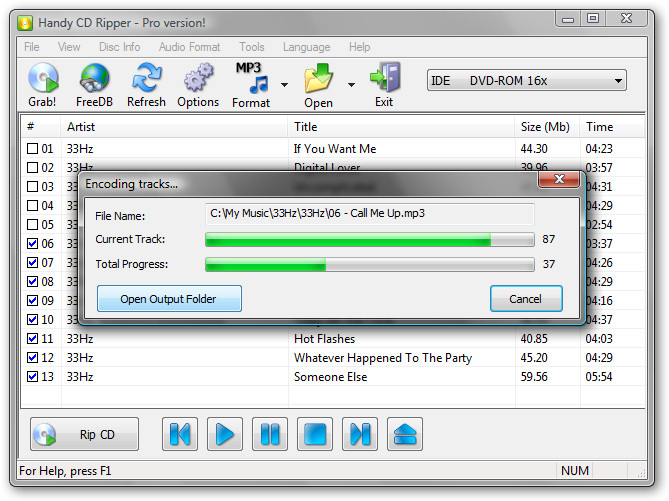Viewport: 669px width, 501px height.
Task: Expand the Format dropdown arrow
Action: click(x=284, y=84)
